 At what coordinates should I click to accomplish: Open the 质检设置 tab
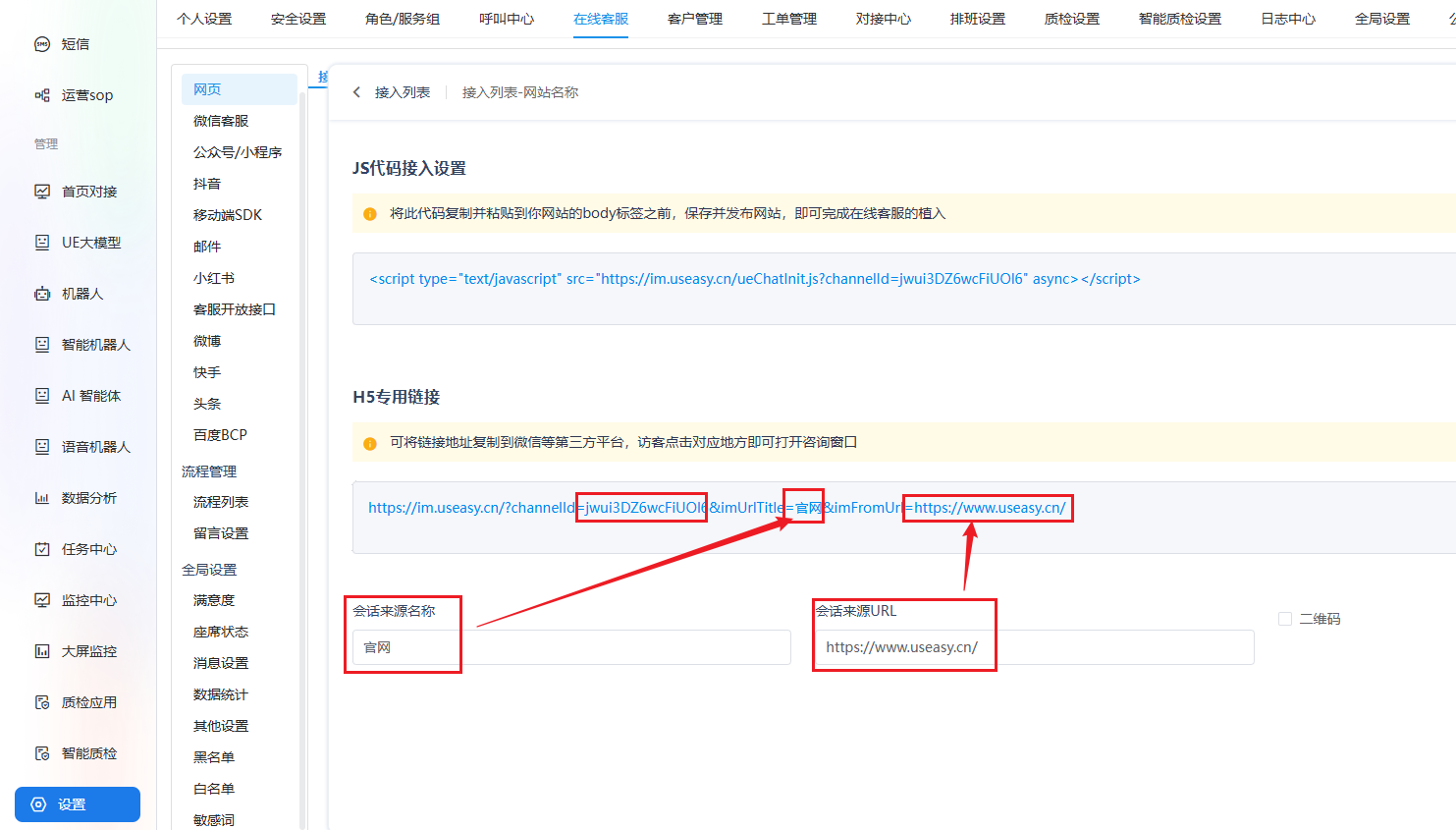[1072, 19]
